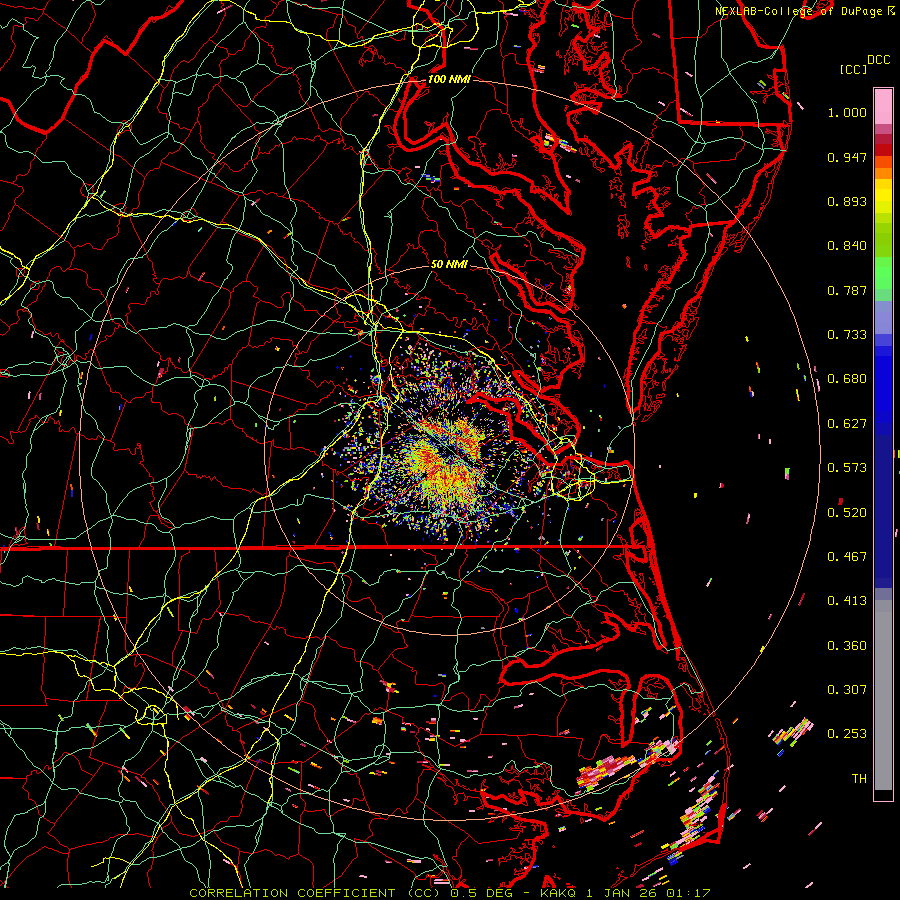Click the 0.520 legend value
Screen dimensions: 900x900
pos(847,513)
